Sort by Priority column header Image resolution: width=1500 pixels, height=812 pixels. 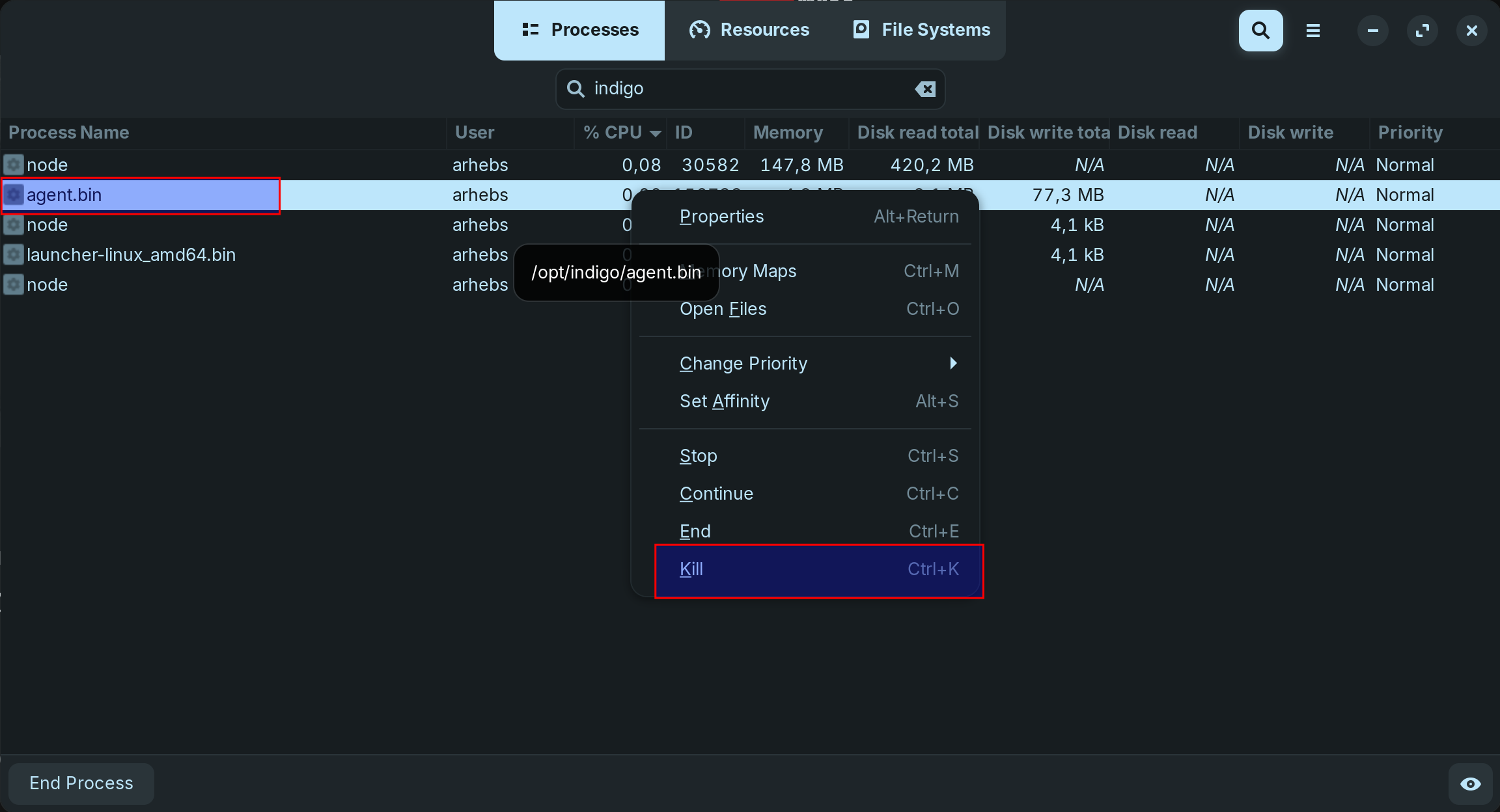pyautogui.click(x=1435, y=133)
